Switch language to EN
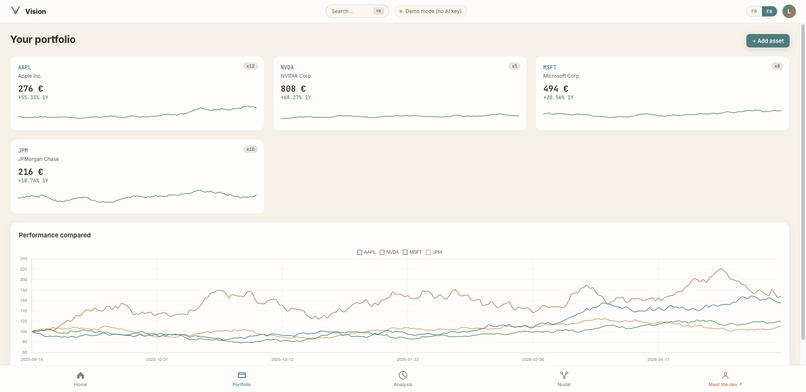The width and height of the screenshot is (806, 392). click(x=769, y=11)
